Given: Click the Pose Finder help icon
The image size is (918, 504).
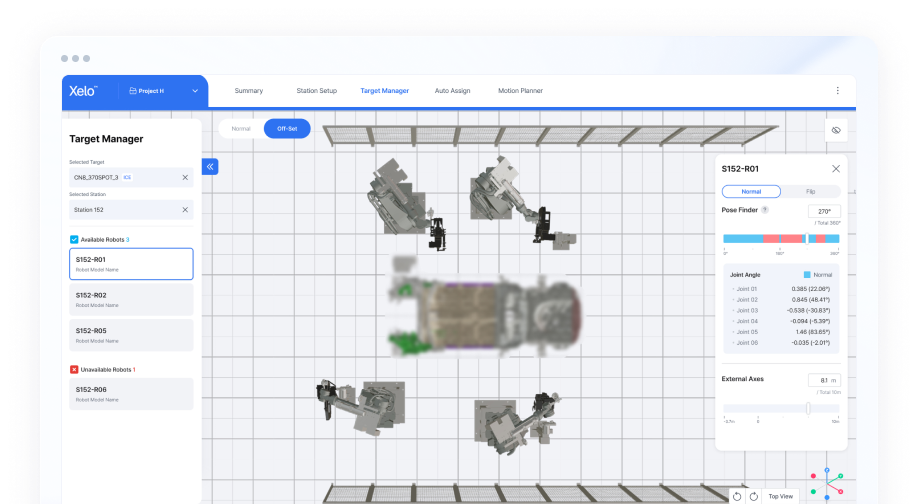Looking at the screenshot, I should (765, 210).
